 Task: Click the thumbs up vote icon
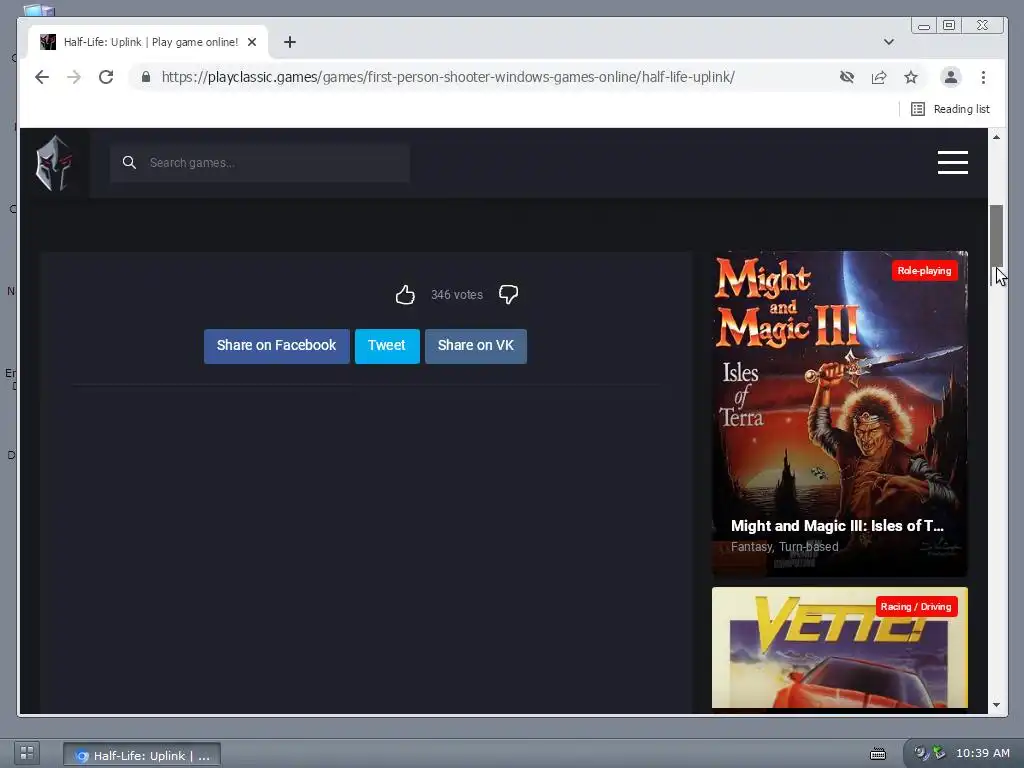point(405,295)
